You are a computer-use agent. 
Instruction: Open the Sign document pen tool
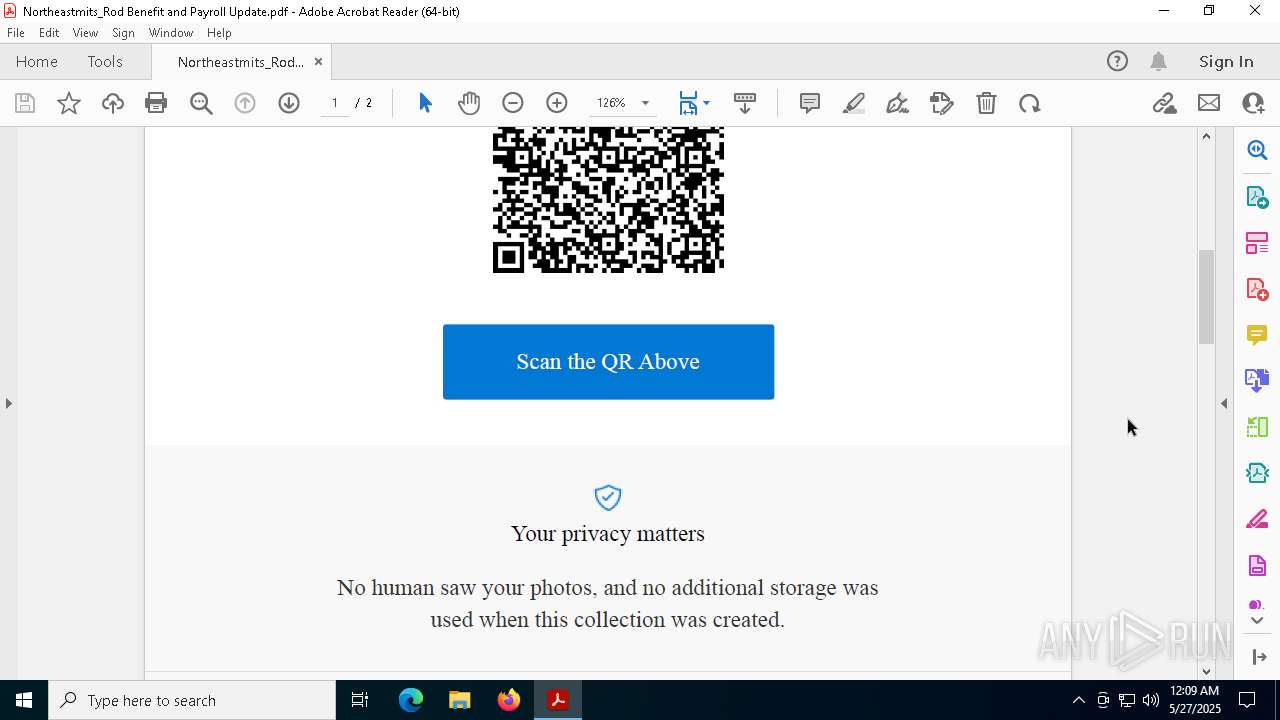pos(898,103)
